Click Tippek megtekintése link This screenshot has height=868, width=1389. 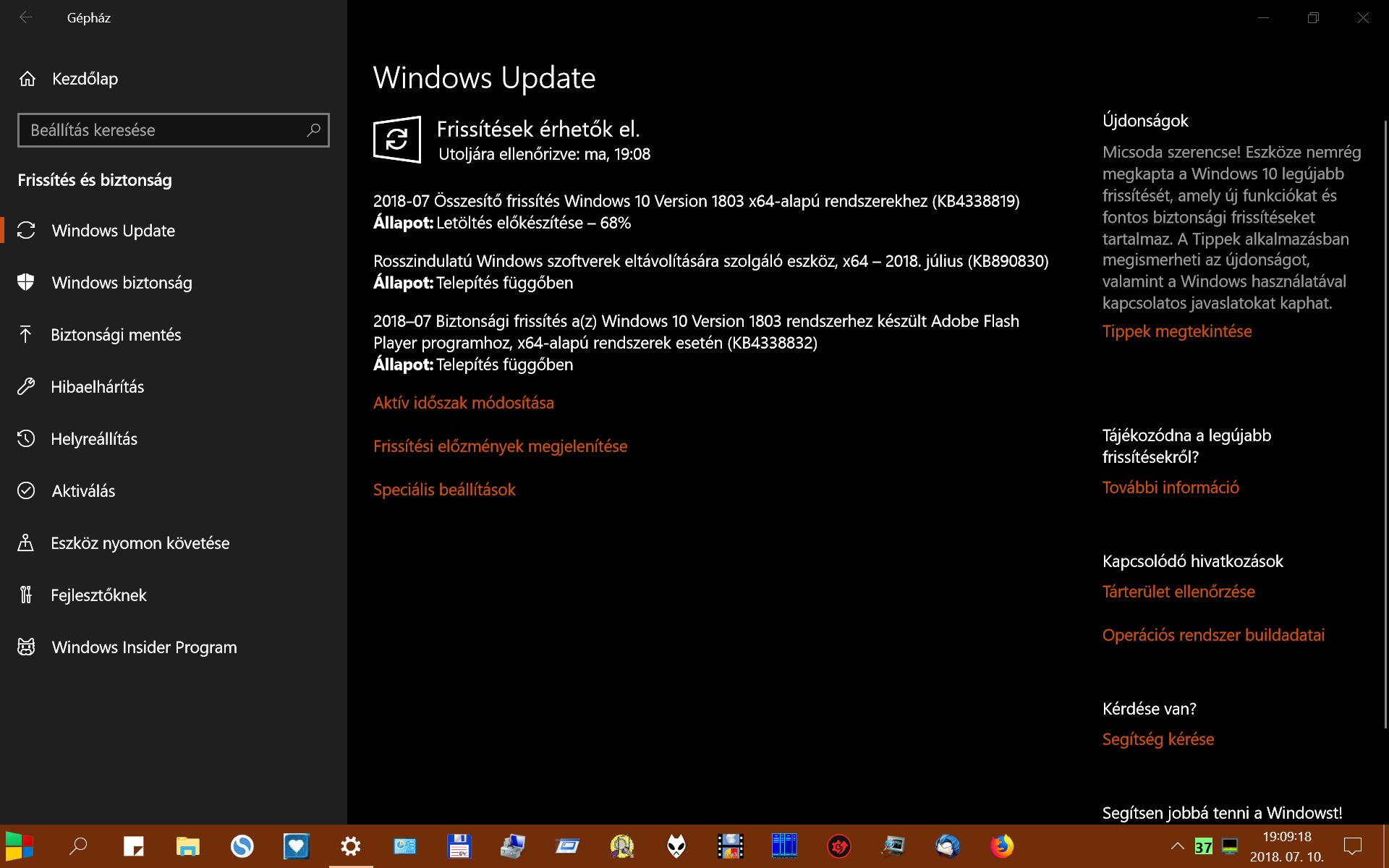pos(1177,331)
